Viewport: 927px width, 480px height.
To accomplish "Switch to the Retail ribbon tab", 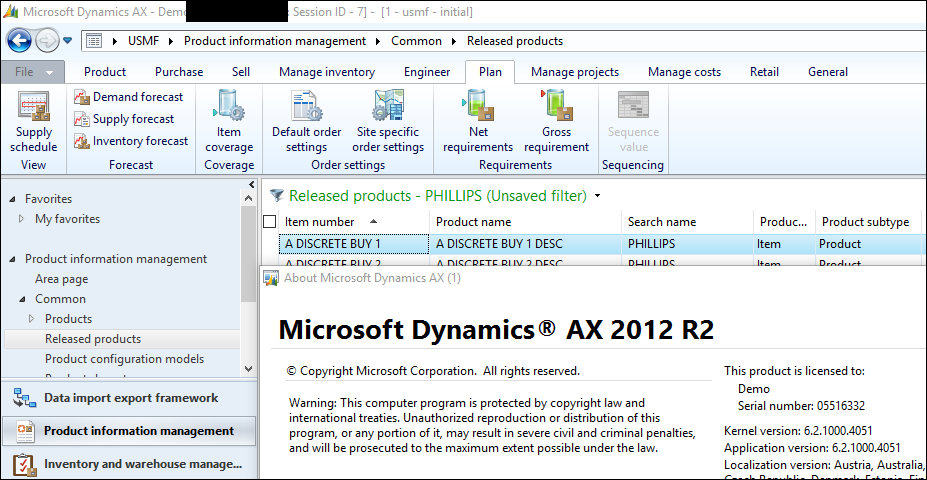I will (x=764, y=72).
